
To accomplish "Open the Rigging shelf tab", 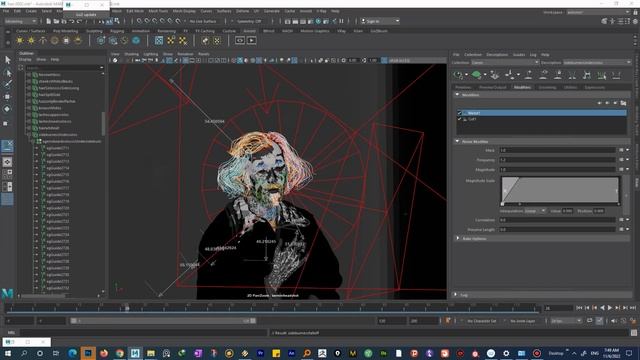I will pos(117,31).
